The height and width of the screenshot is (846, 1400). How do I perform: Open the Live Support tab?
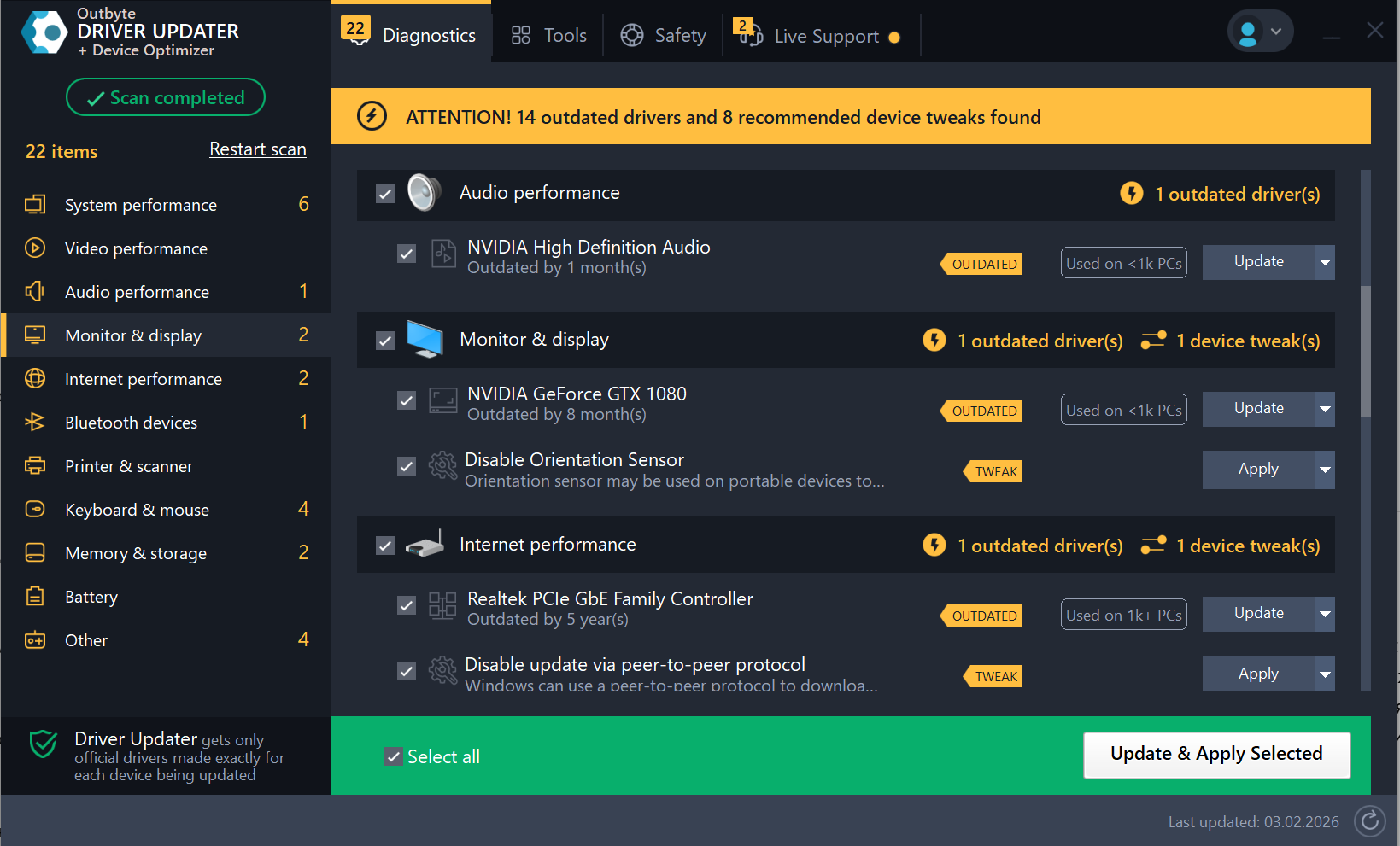(x=820, y=36)
